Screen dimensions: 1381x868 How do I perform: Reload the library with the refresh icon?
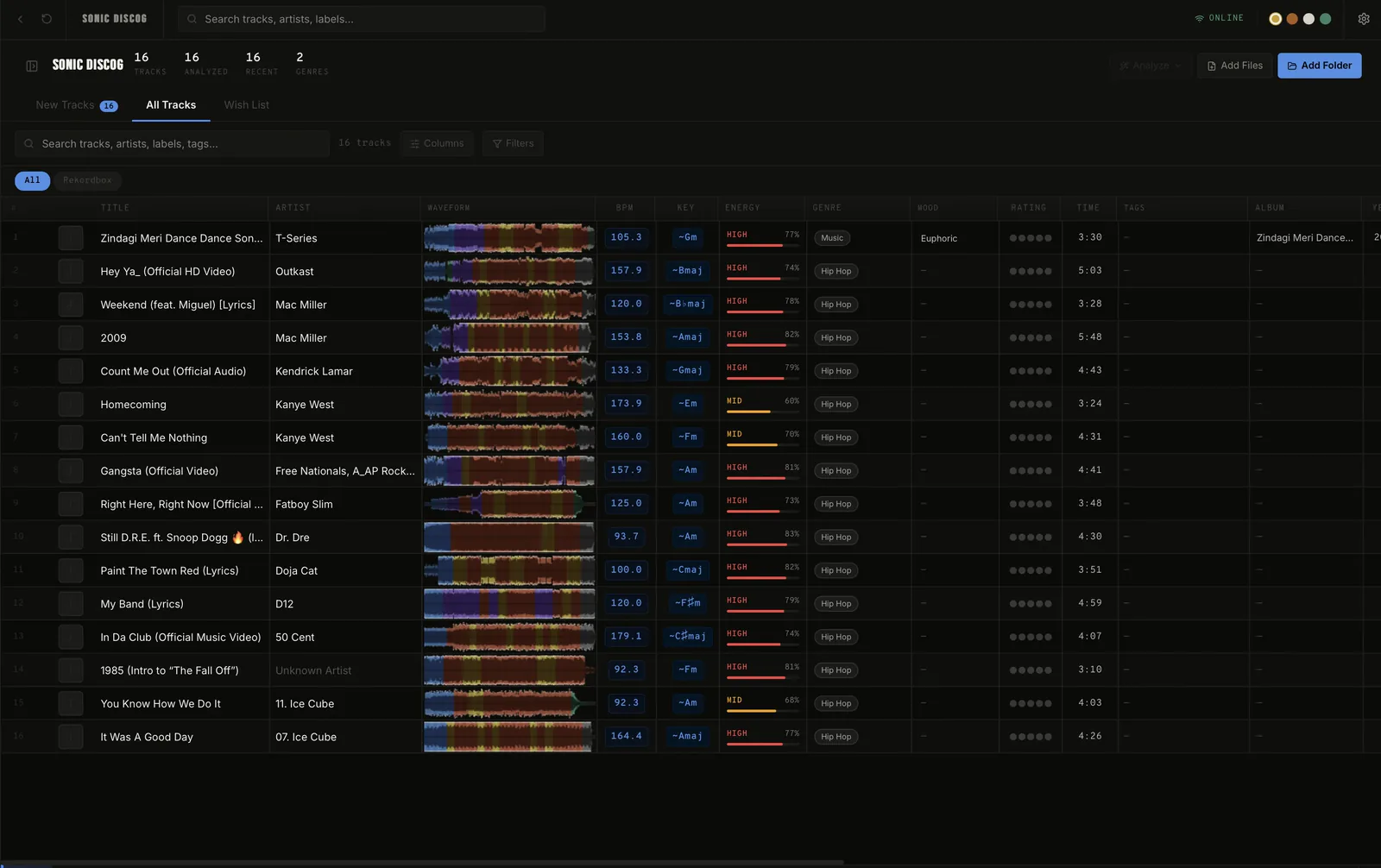(47, 19)
